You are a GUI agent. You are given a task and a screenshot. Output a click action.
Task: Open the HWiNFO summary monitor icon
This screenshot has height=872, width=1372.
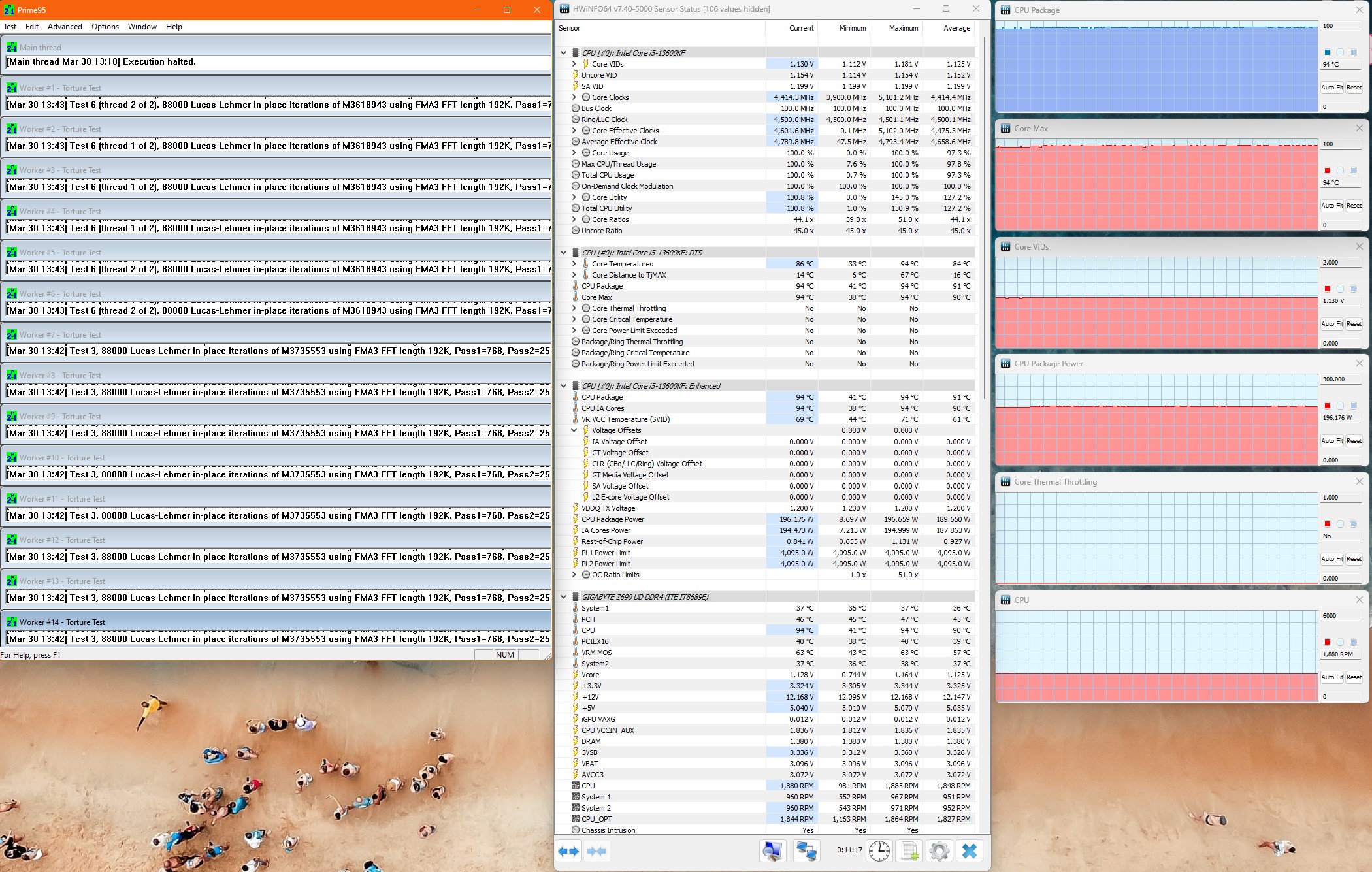(772, 851)
